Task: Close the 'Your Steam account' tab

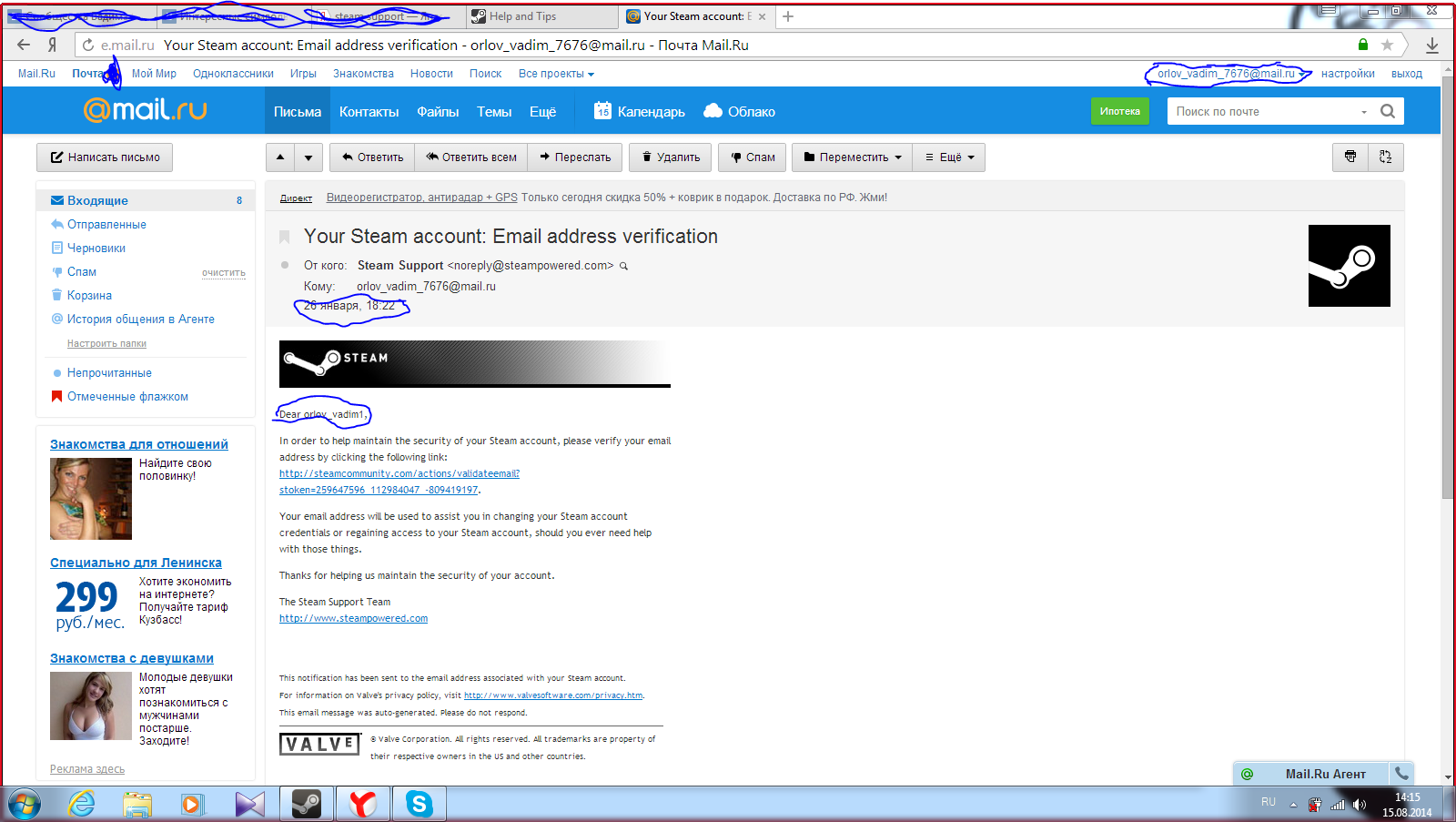Action: [x=762, y=16]
